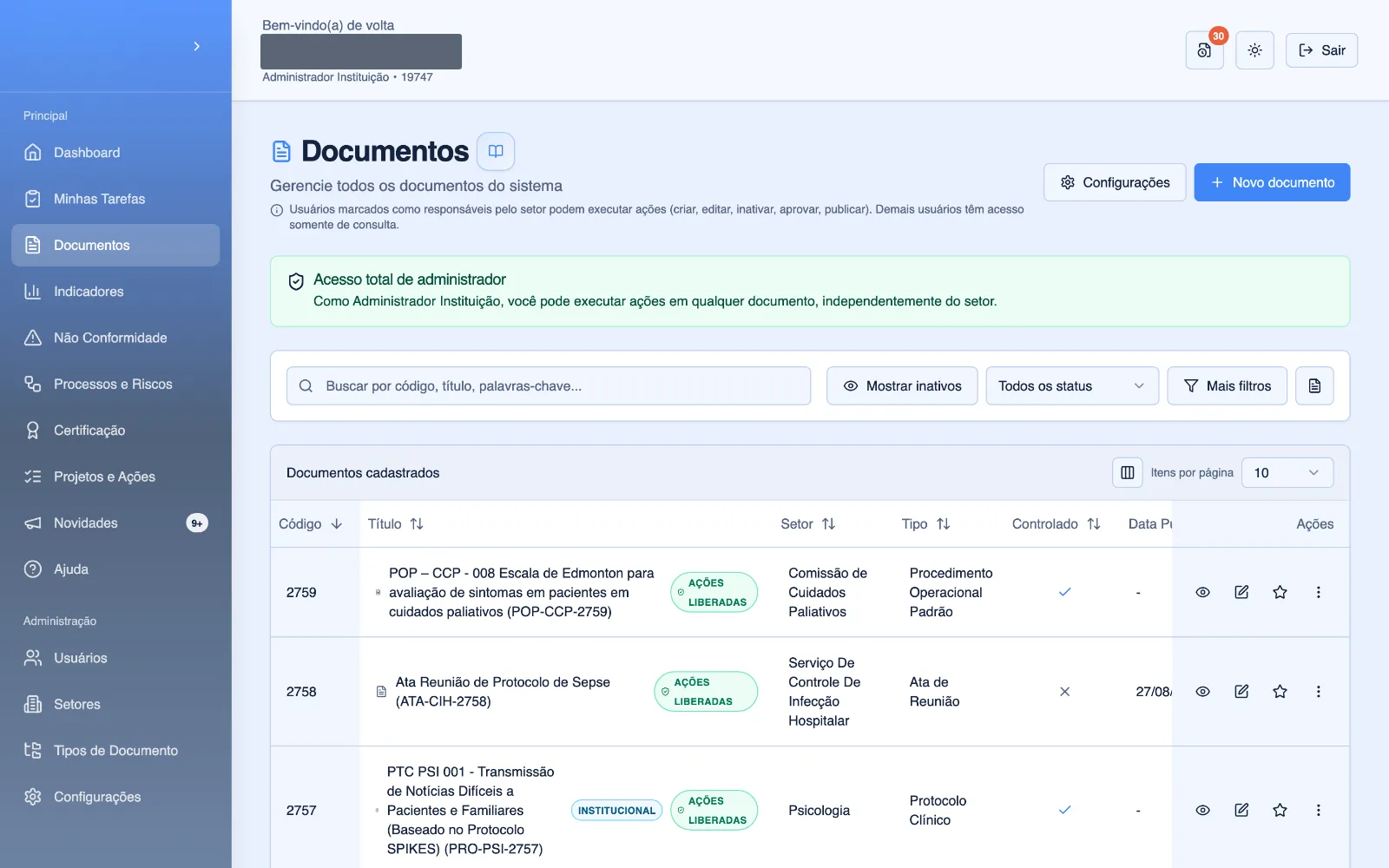1389x868 pixels.
Task: Click the document search field
Action: pos(549,385)
